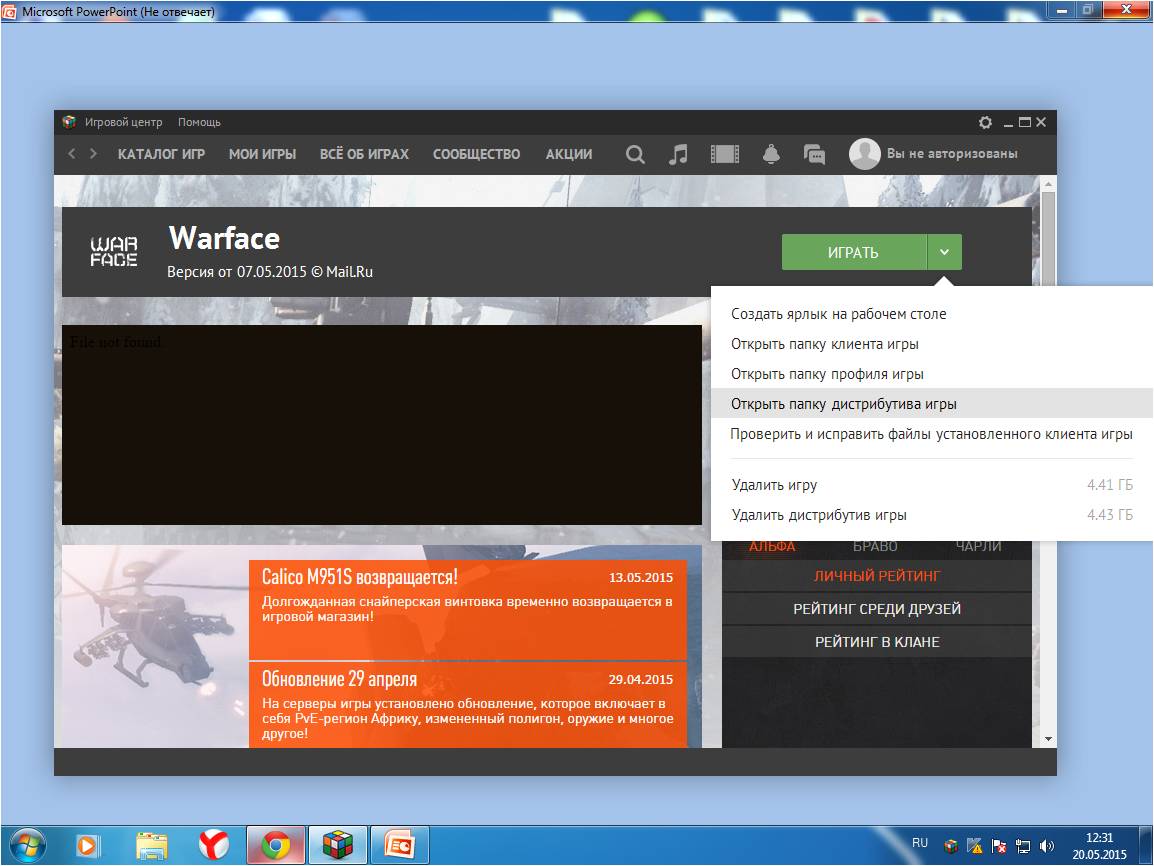Switch to Game Center cube taskbar icon

tap(337, 845)
